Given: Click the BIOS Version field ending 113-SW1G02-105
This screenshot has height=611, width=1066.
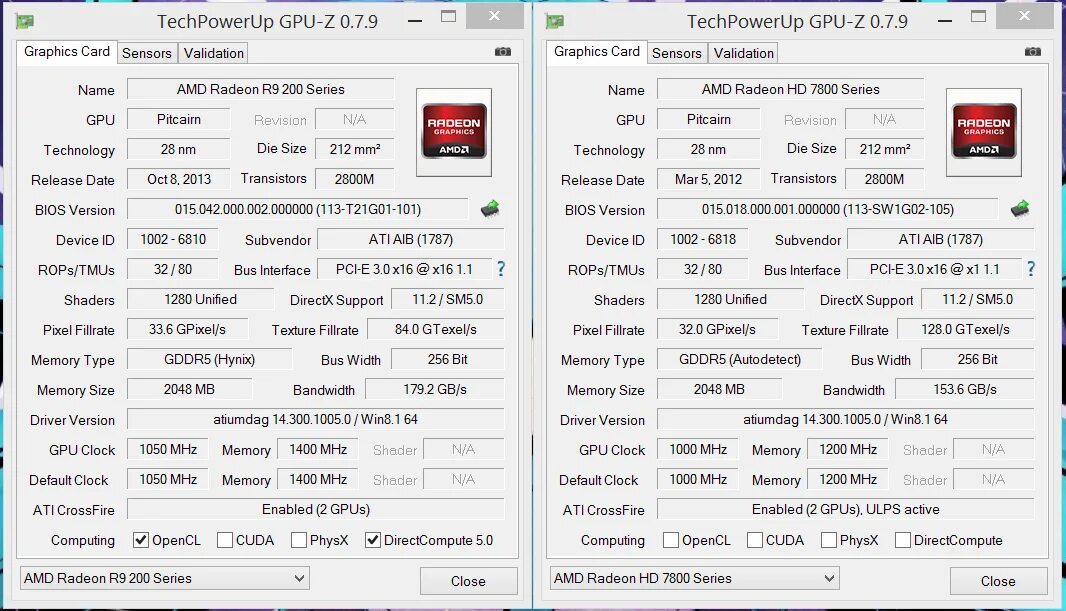Looking at the screenshot, I should pyautogui.click(x=827, y=209).
